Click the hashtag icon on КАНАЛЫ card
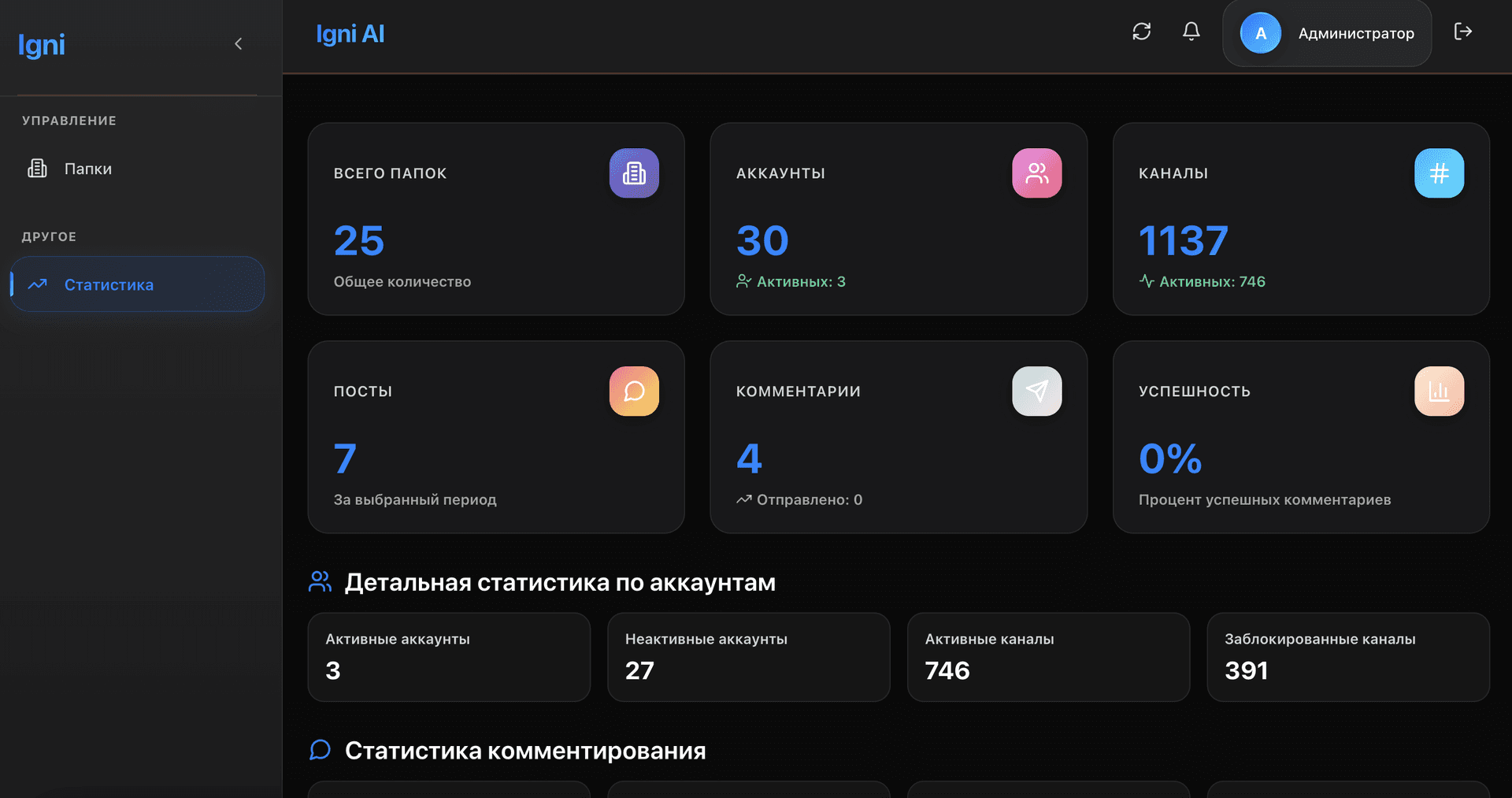 pyautogui.click(x=1440, y=173)
